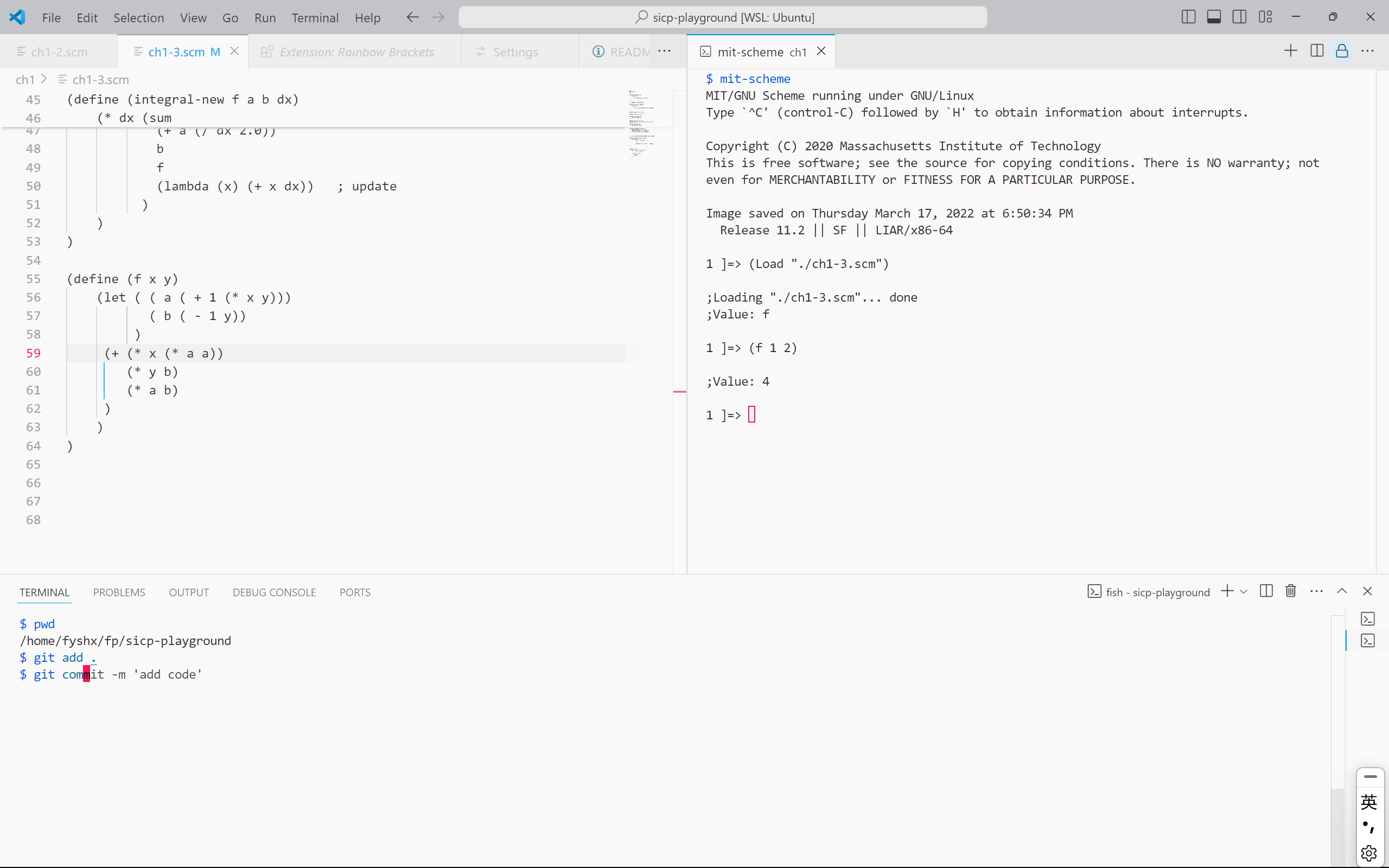Image resolution: width=1389 pixels, height=868 pixels.
Task: Switch input language via the 英 indicator
Action: (x=1369, y=802)
